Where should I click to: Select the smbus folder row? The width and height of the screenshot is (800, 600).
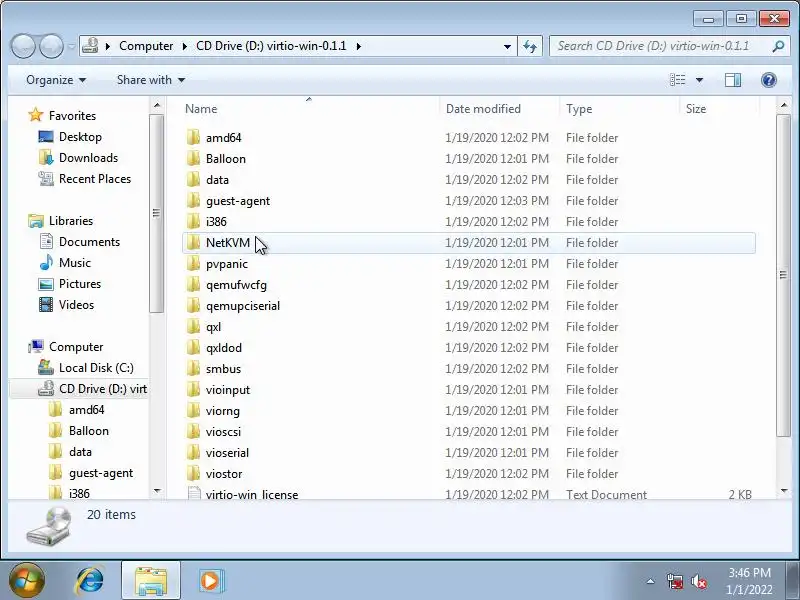click(468, 369)
